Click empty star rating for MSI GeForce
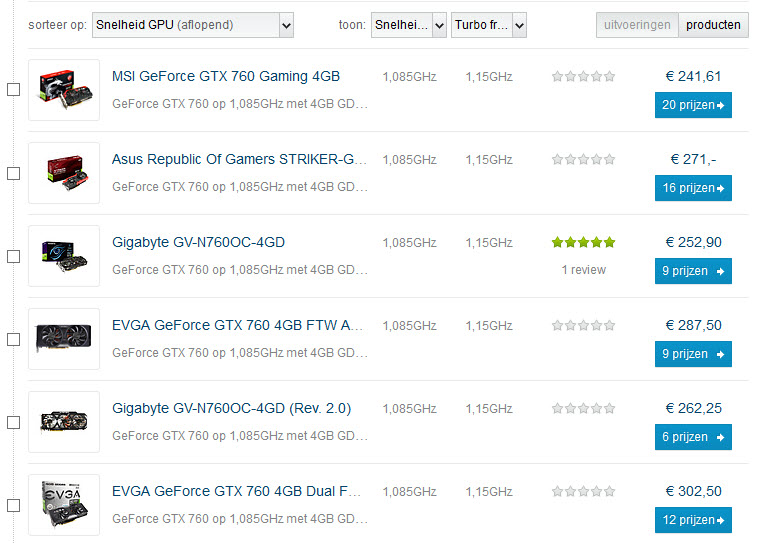The height and width of the screenshot is (543, 758). pyautogui.click(x=583, y=76)
